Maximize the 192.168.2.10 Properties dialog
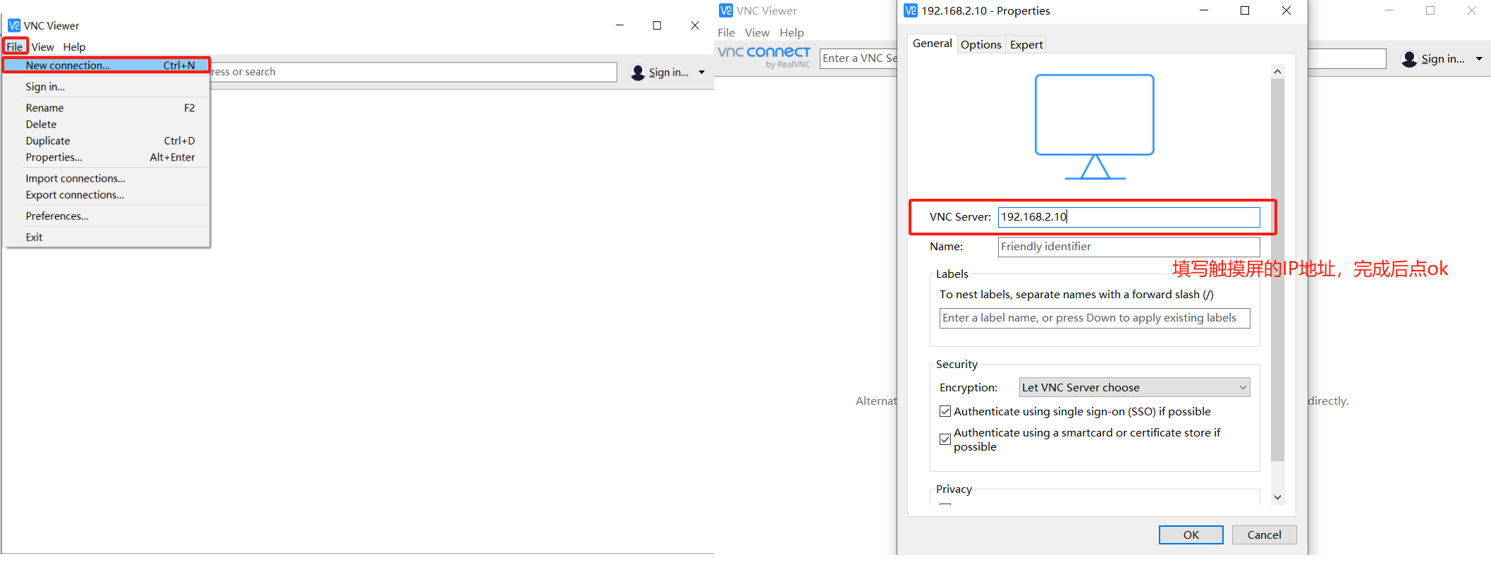Viewport: 1491px width, 562px height. click(1245, 11)
